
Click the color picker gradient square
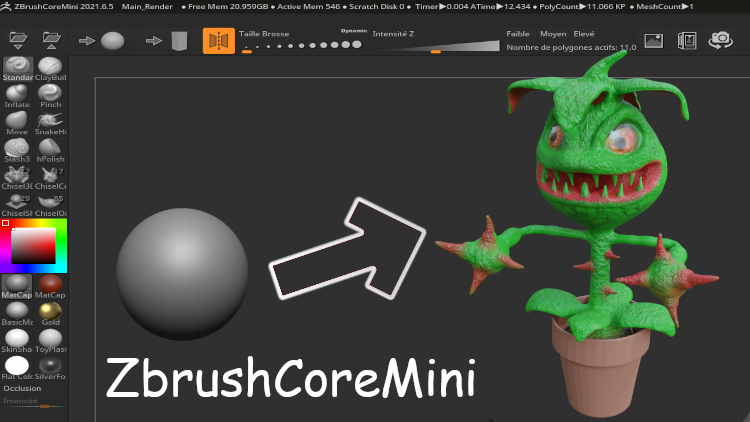(33, 244)
